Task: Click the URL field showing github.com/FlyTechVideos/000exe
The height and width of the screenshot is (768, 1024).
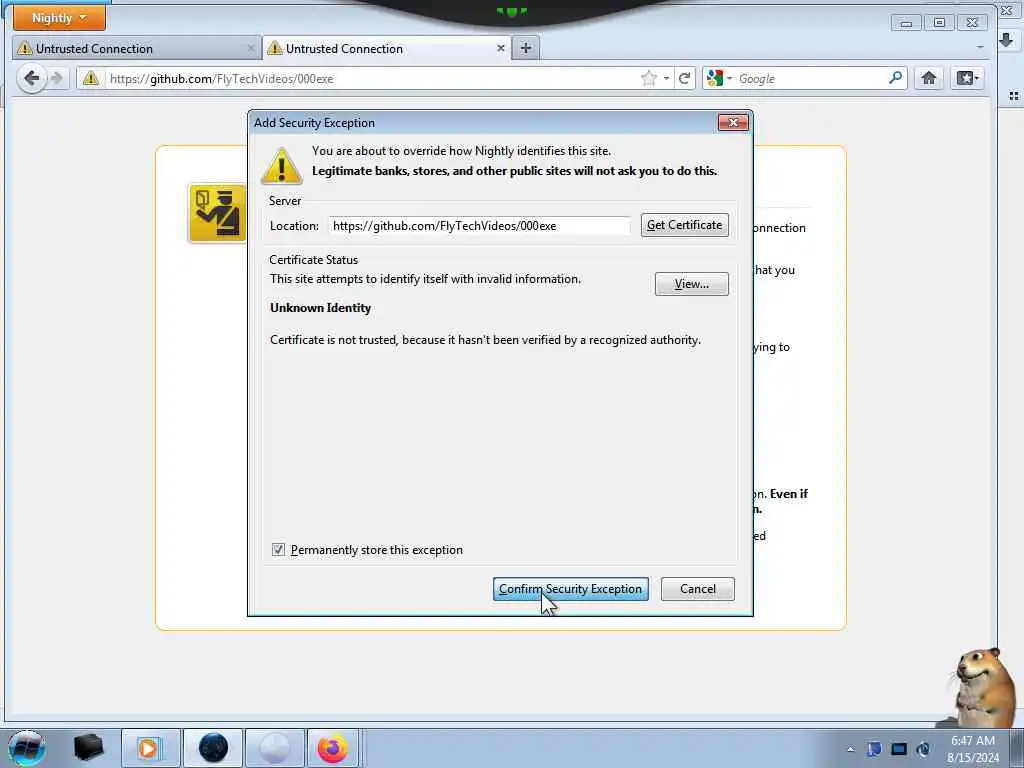Action: [372, 78]
